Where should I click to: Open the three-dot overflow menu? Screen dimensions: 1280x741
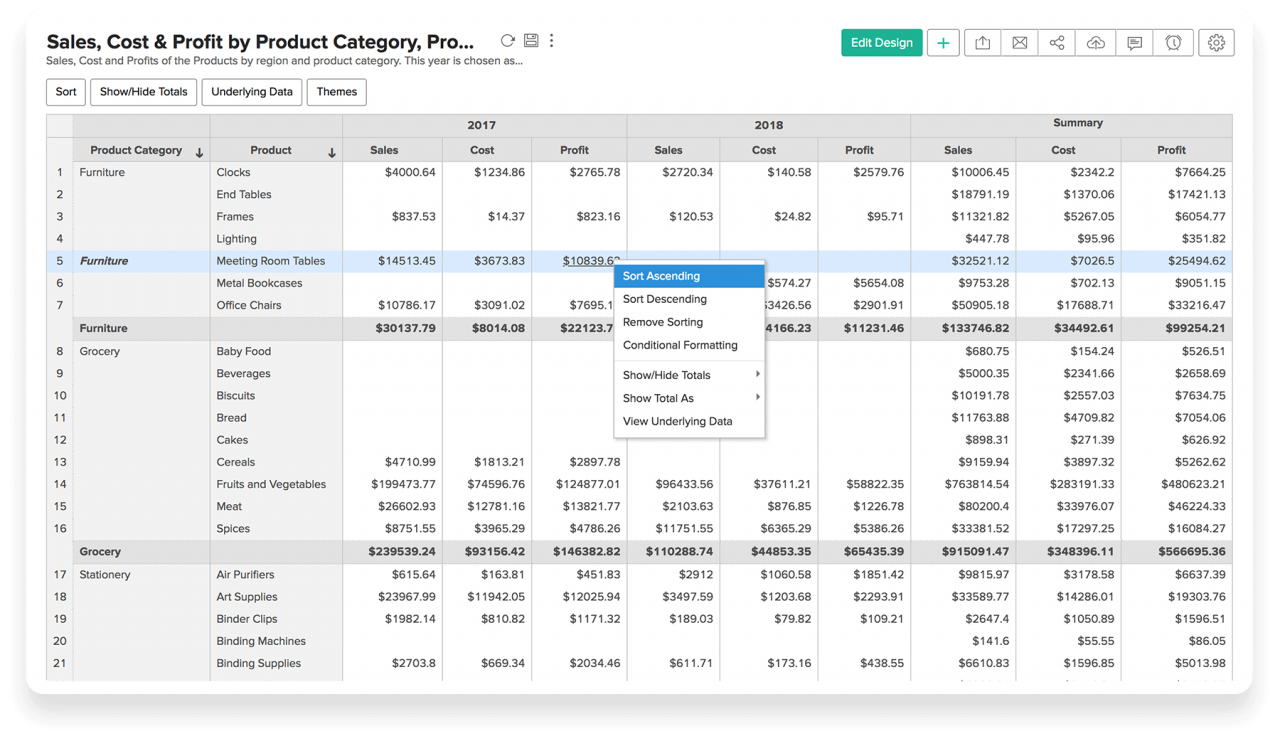[x=551, y=42]
